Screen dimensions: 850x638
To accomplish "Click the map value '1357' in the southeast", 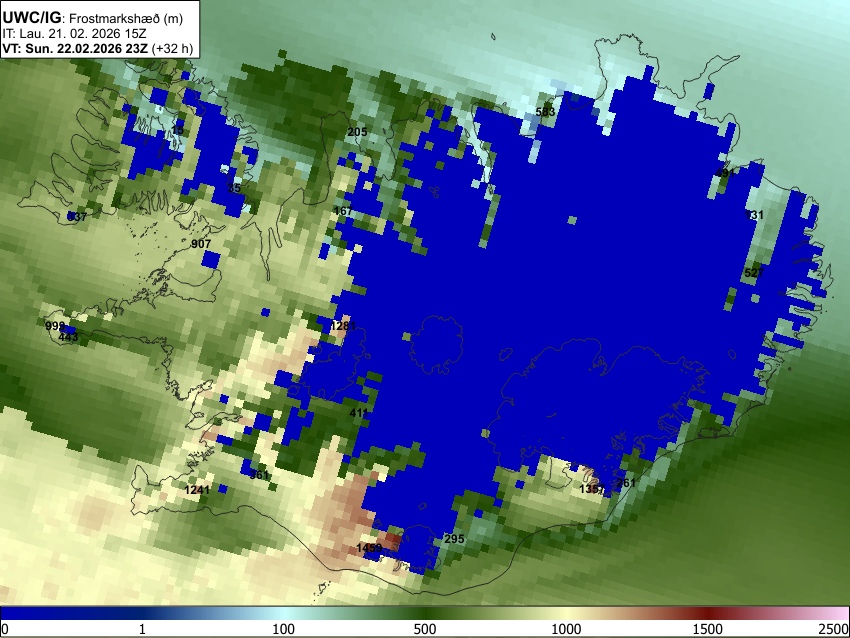I will [x=592, y=489].
